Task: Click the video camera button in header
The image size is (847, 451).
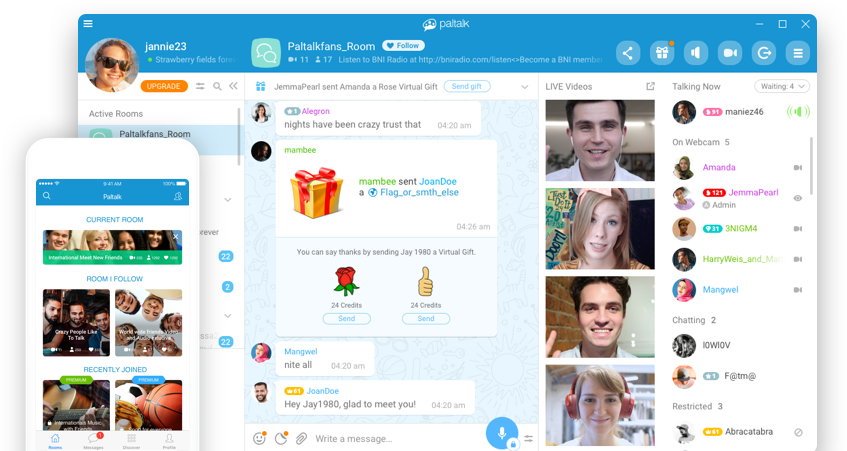Action: pos(730,53)
